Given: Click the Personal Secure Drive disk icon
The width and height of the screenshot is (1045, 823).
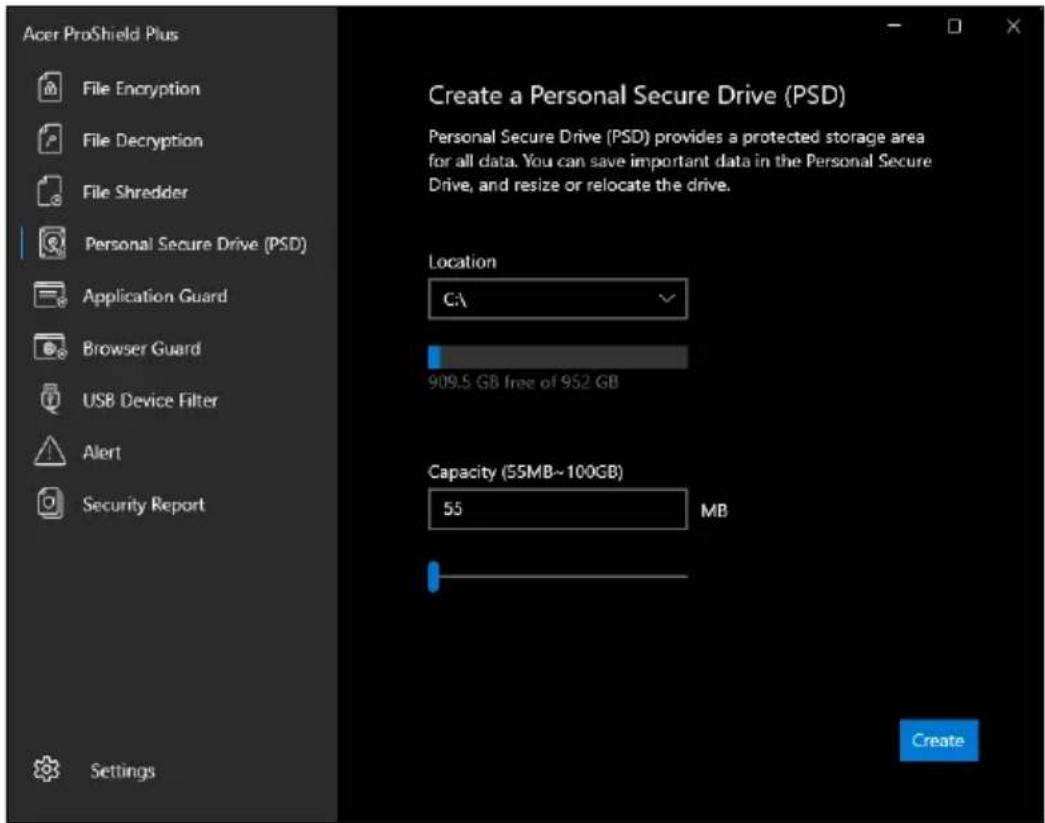Looking at the screenshot, I should click(52, 243).
